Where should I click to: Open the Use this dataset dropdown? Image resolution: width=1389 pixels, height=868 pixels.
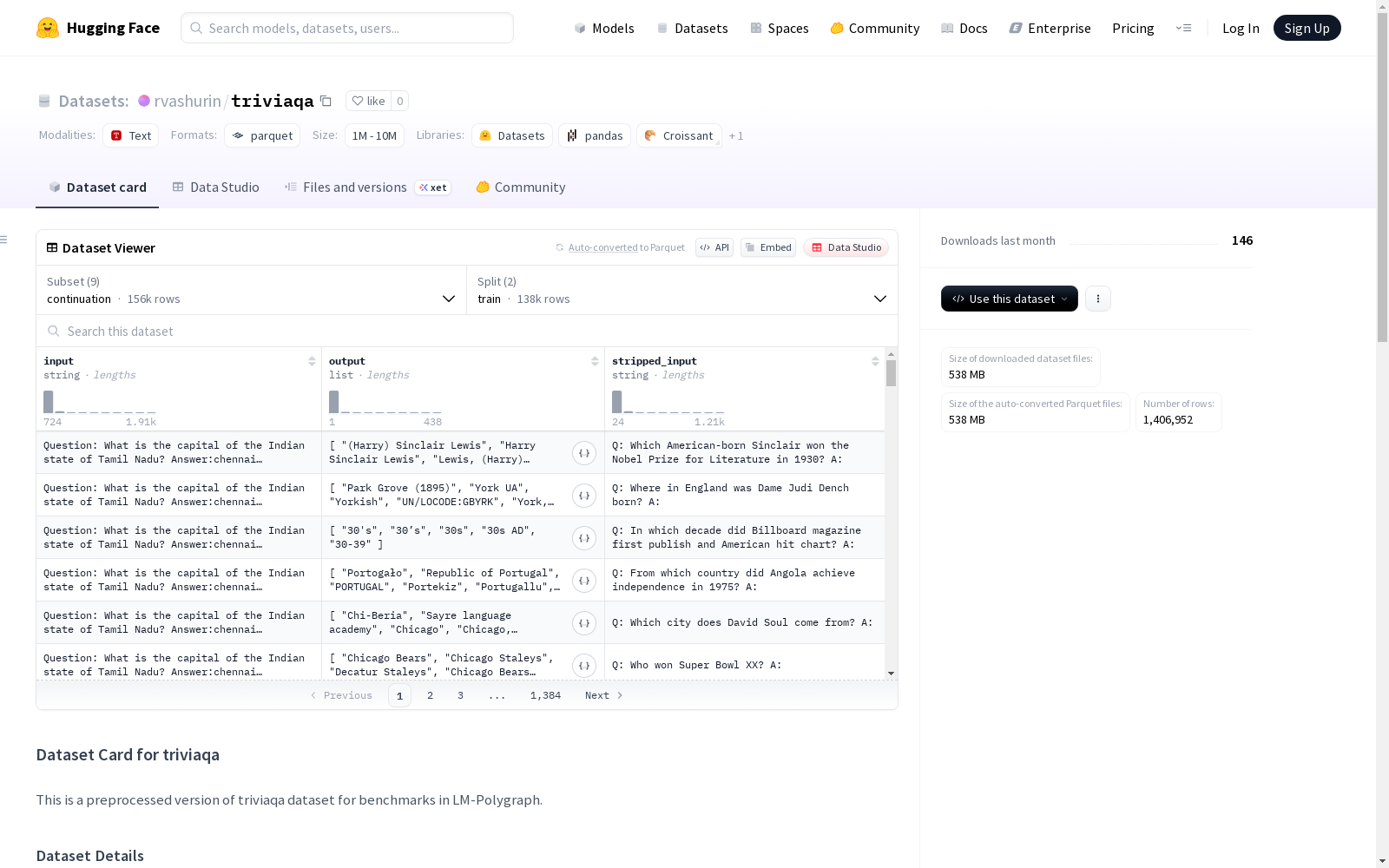click(1010, 299)
